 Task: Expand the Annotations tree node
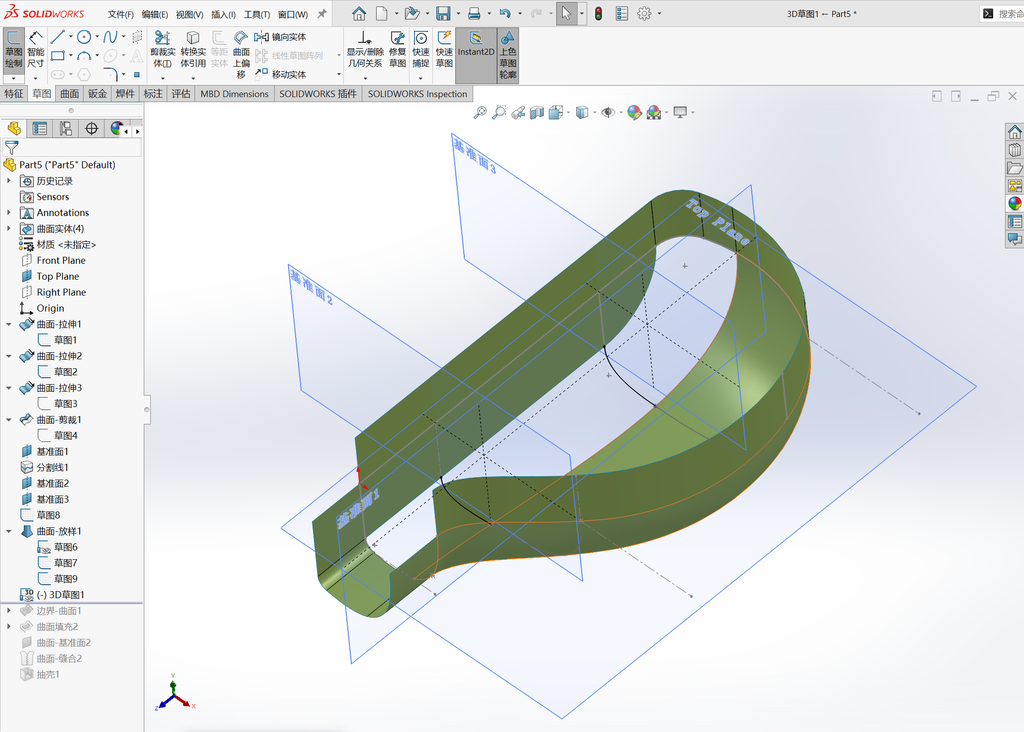8,212
